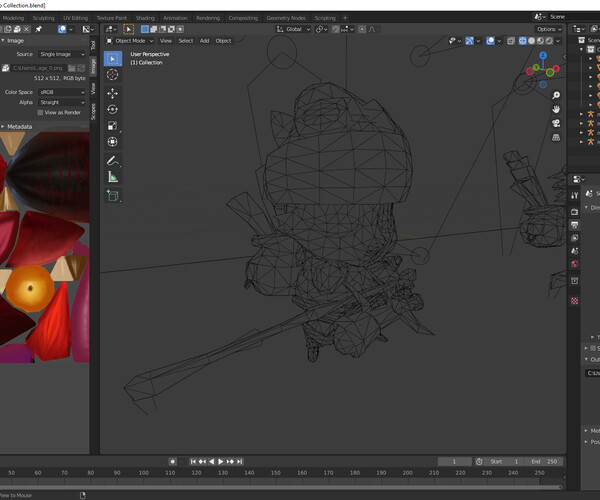Switch to the UV Editing workspace tab
The image size is (600, 500).
pyautogui.click(x=75, y=18)
